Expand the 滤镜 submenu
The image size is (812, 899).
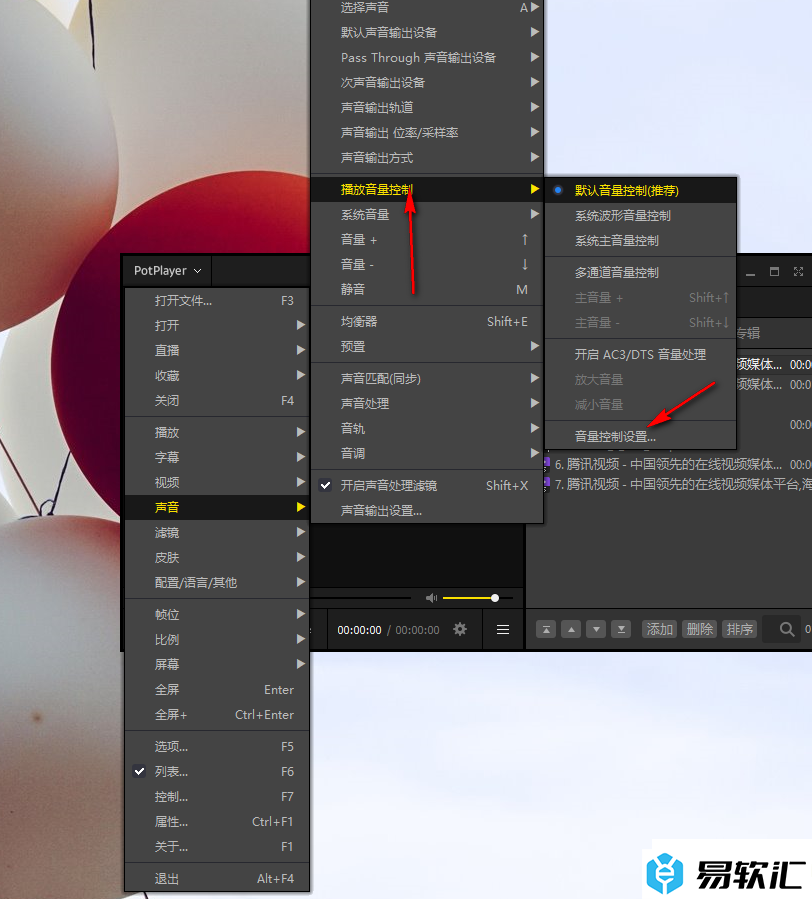(217, 533)
